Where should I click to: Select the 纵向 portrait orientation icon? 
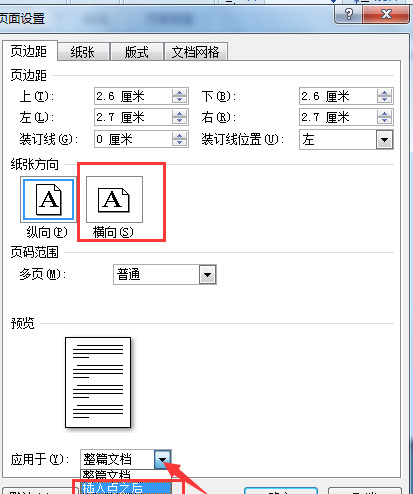[48, 199]
